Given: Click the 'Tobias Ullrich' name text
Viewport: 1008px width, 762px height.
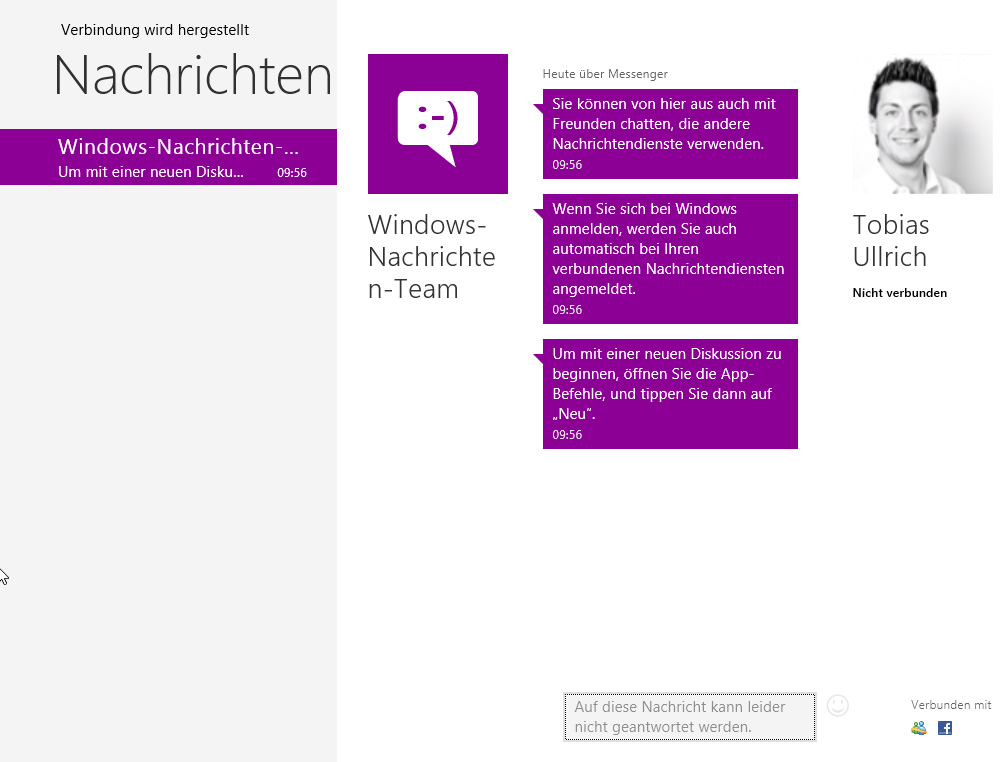Looking at the screenshot, I should click(891, 241).
